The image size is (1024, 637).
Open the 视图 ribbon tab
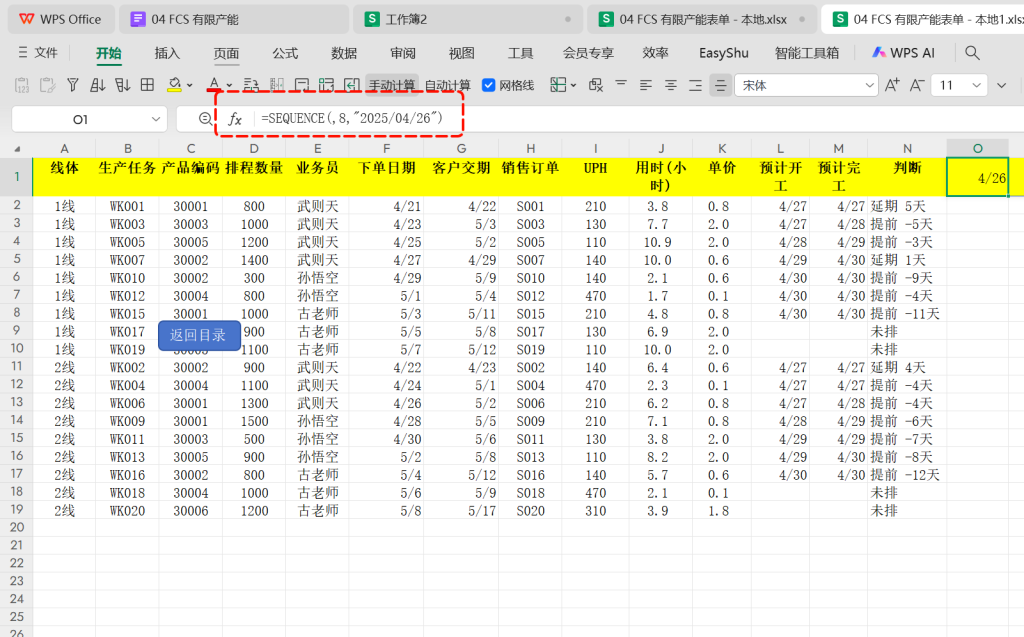pyautogui.click(x=461, y=53)
